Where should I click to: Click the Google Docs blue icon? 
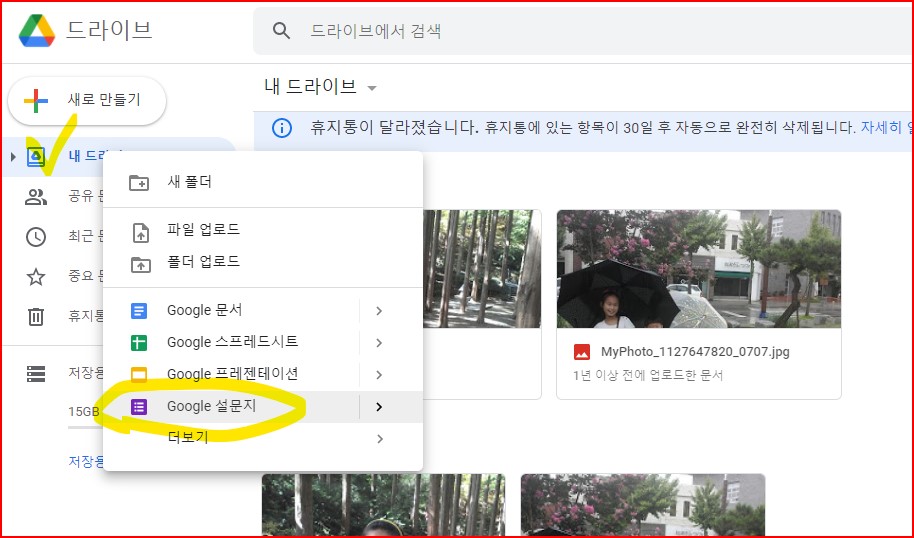coord(139,311)
